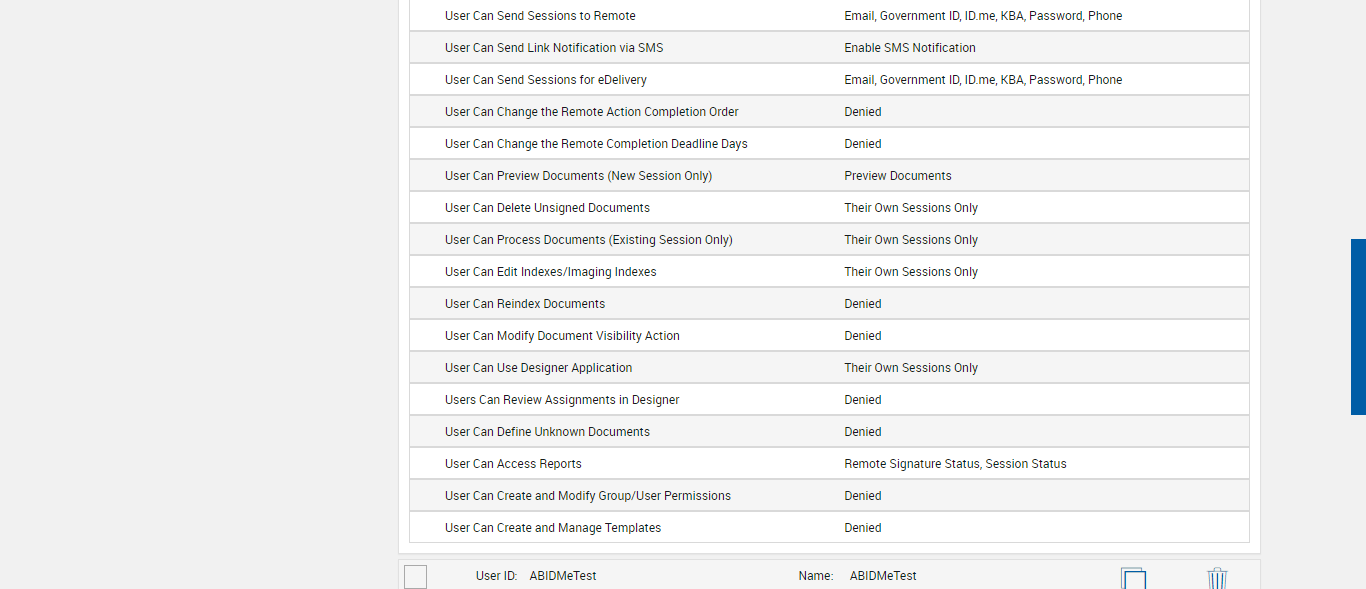The width and height of the screenshot is (1366, 589).
Task: Select User Can Create and Manage Templates row
Action: click(x=553, y=528)
